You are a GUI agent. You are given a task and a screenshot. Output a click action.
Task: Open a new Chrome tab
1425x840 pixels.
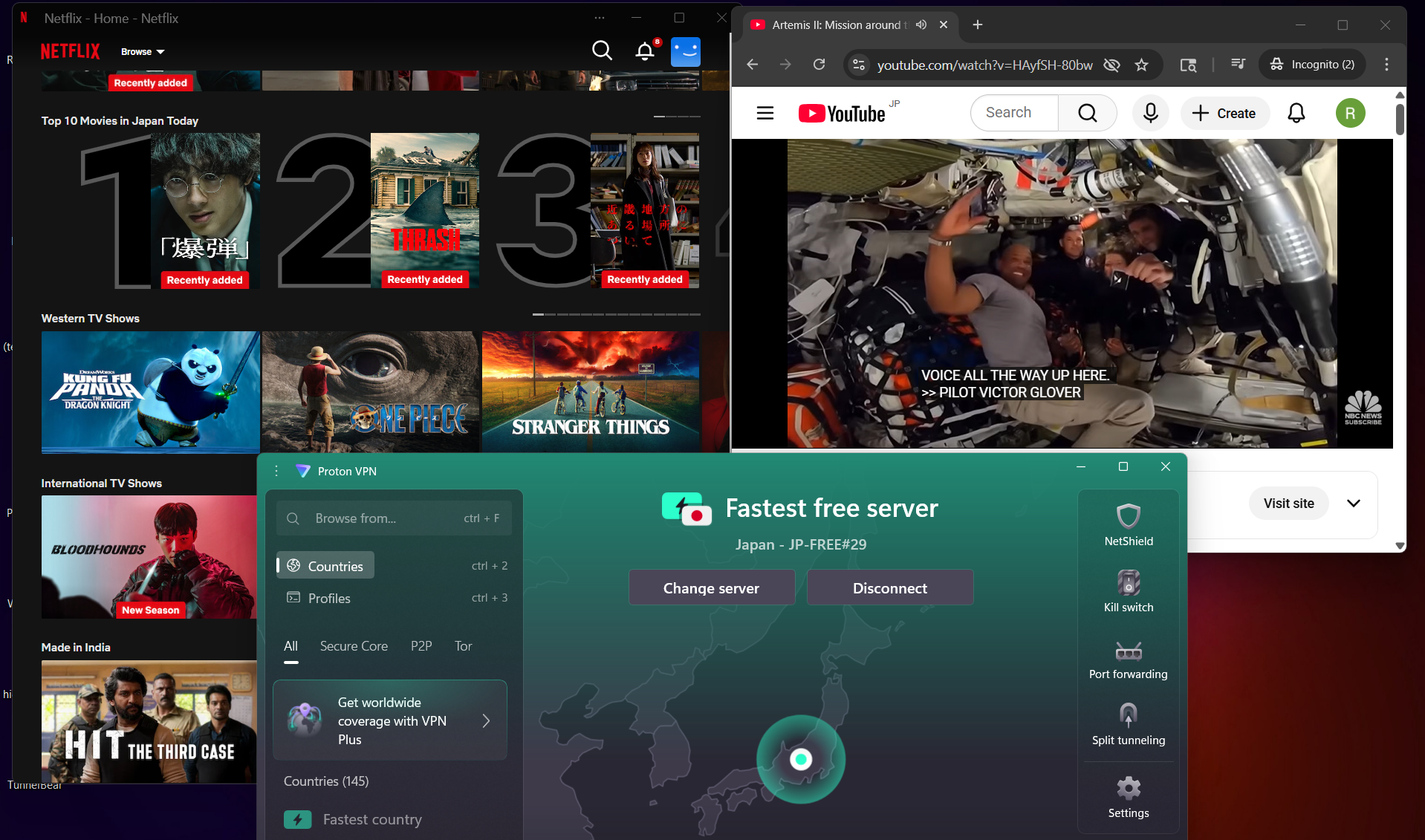tap(978, 25)
